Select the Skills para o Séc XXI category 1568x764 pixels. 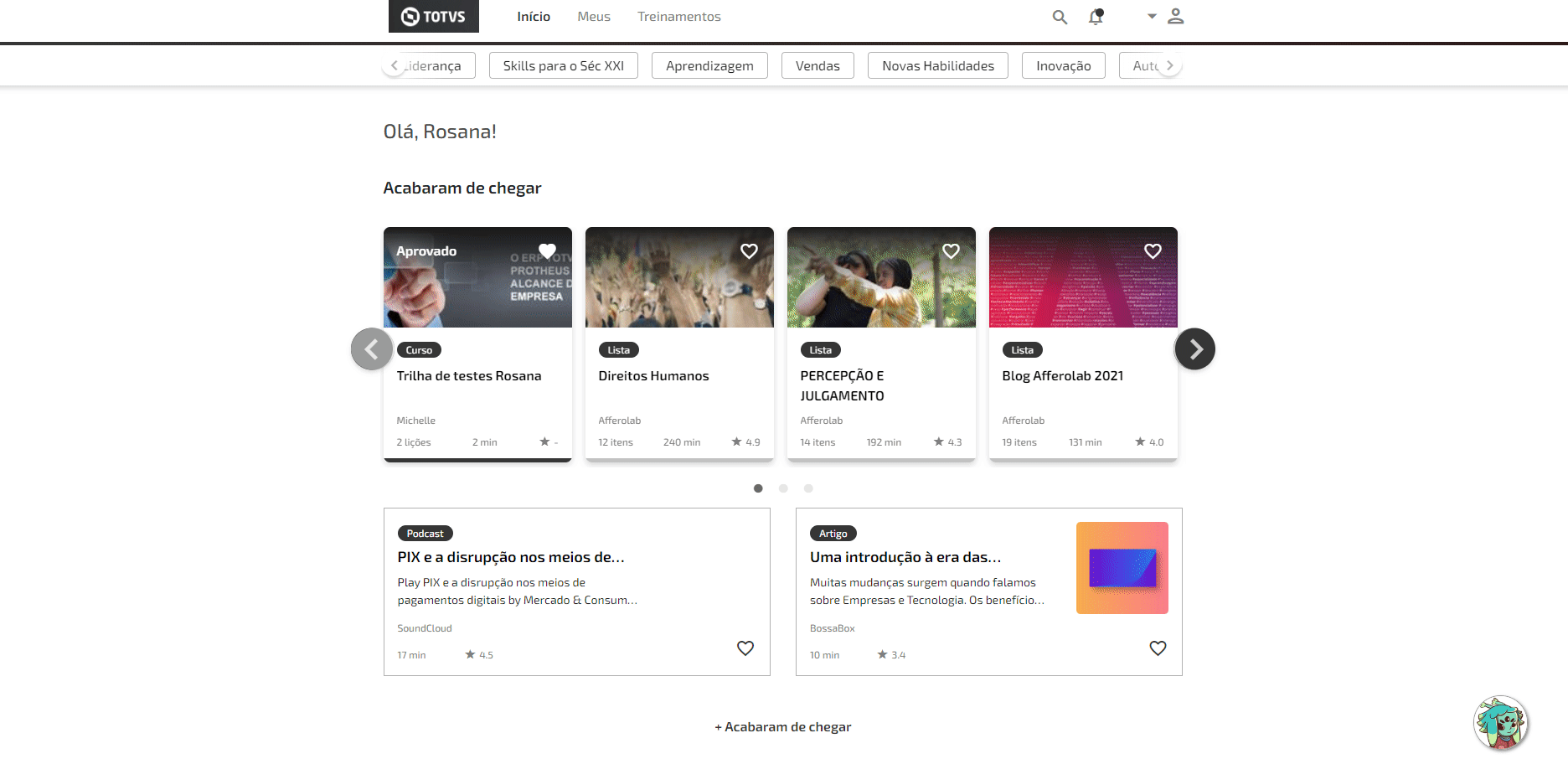click(x=564, y=65)
